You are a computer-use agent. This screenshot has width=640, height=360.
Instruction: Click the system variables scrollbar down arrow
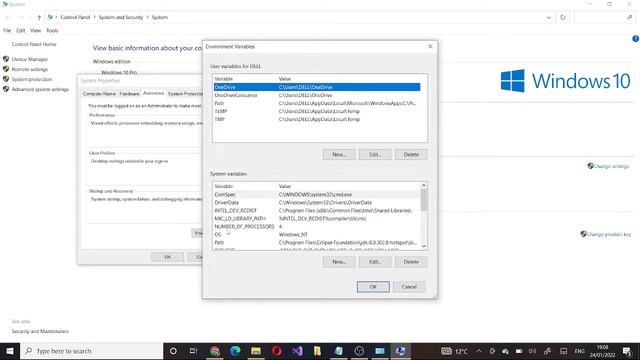[424, 246]
